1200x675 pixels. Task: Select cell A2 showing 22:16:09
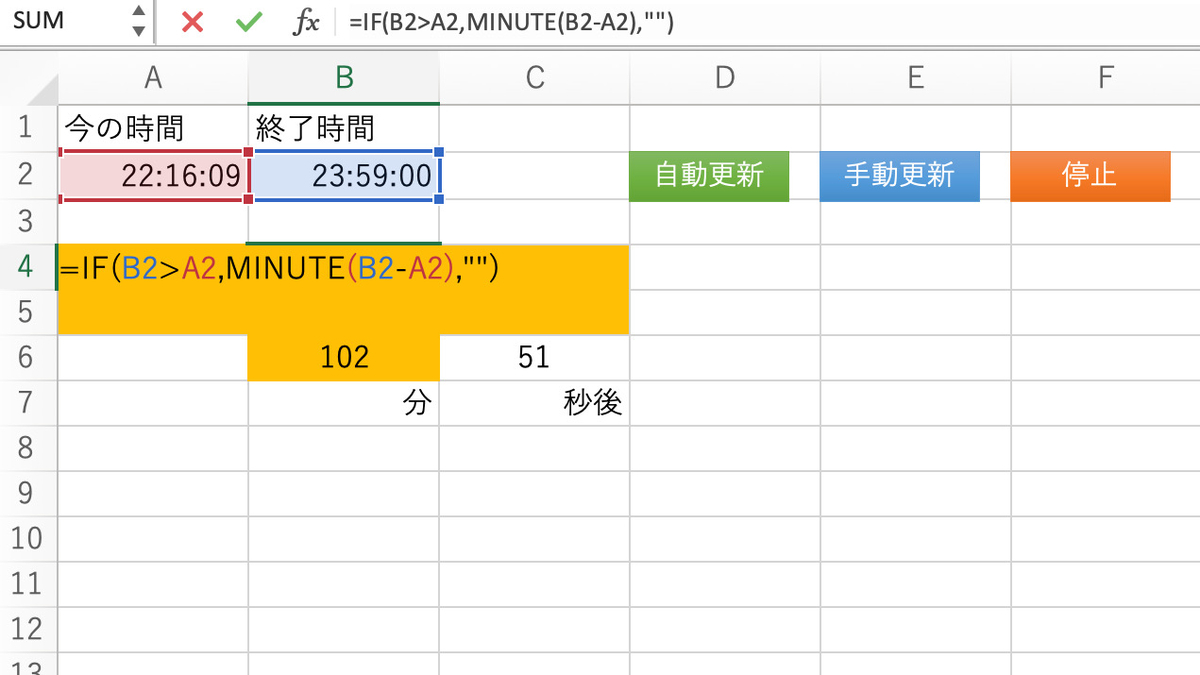coord(152,175)
